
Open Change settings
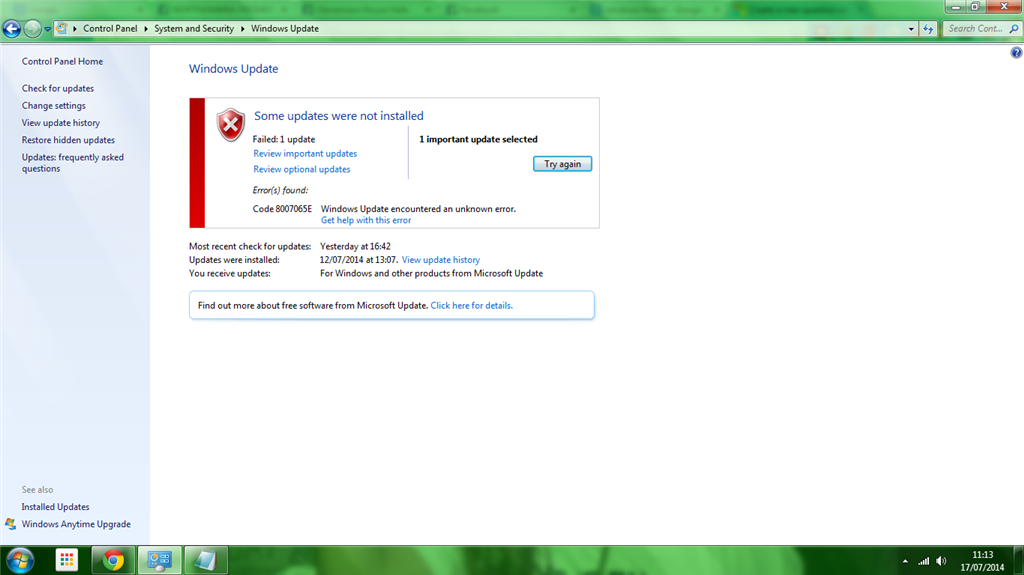tap(54, 105)
